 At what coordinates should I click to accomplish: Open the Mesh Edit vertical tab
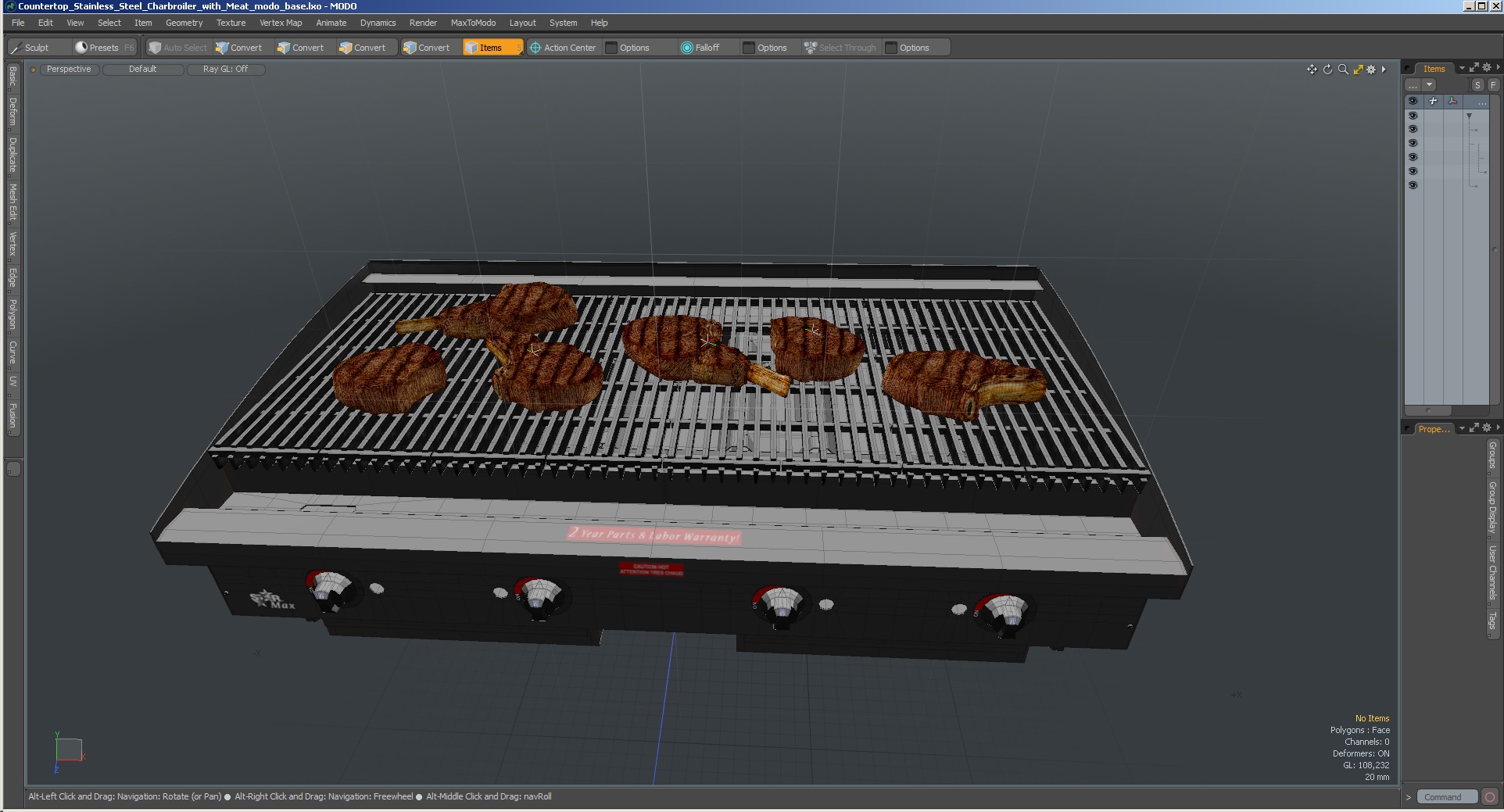pos(13,202)
